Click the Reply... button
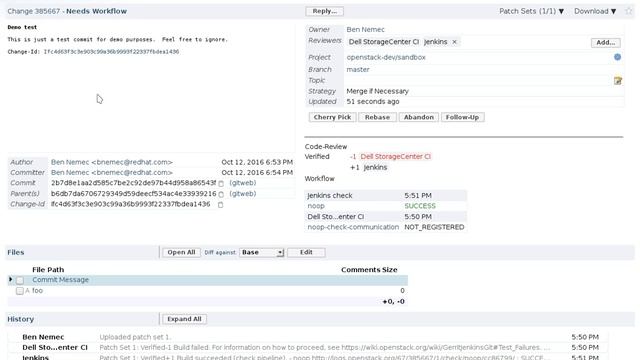 click(324, 11)
